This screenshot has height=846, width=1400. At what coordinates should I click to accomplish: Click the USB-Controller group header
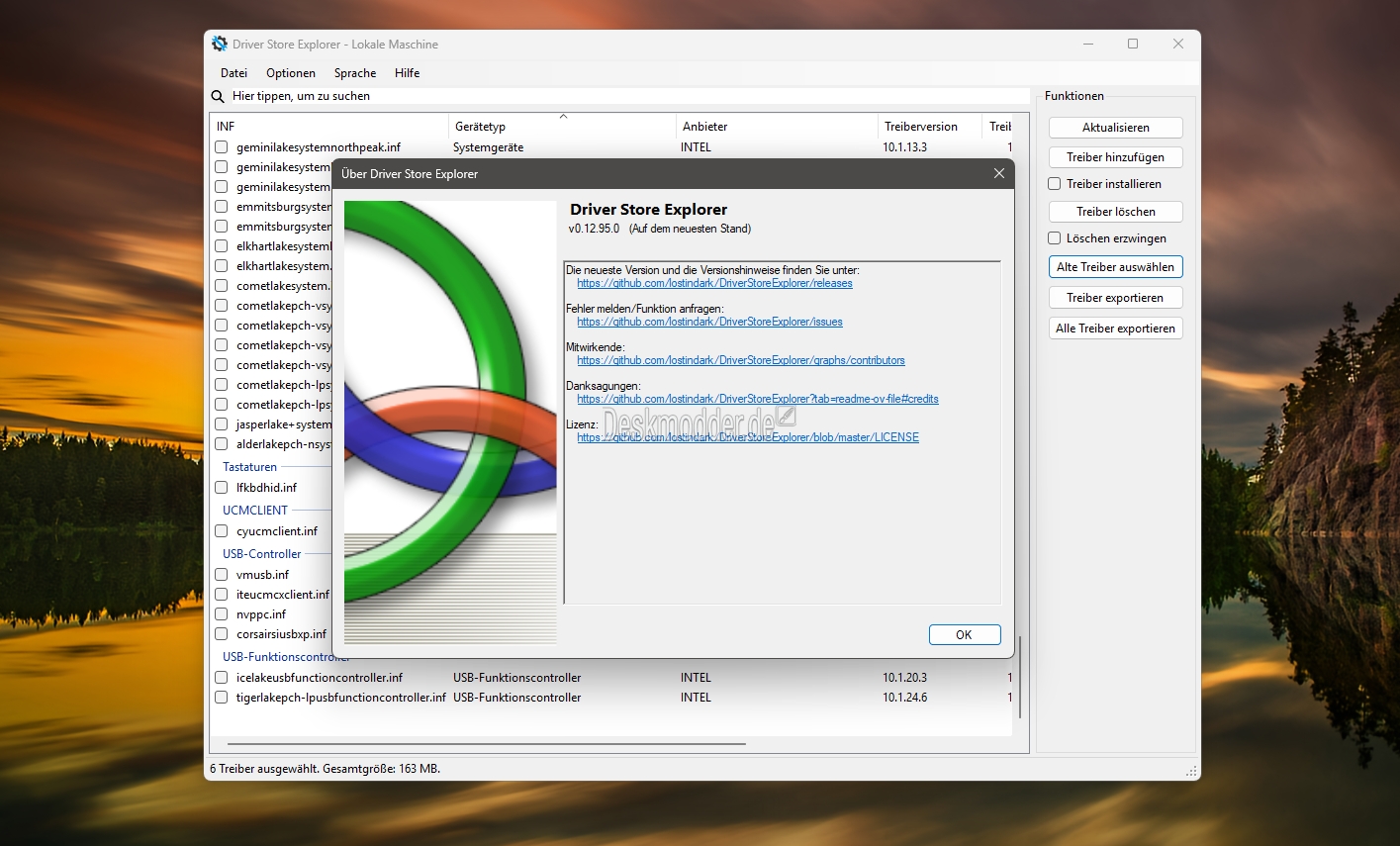click(262, 554)
